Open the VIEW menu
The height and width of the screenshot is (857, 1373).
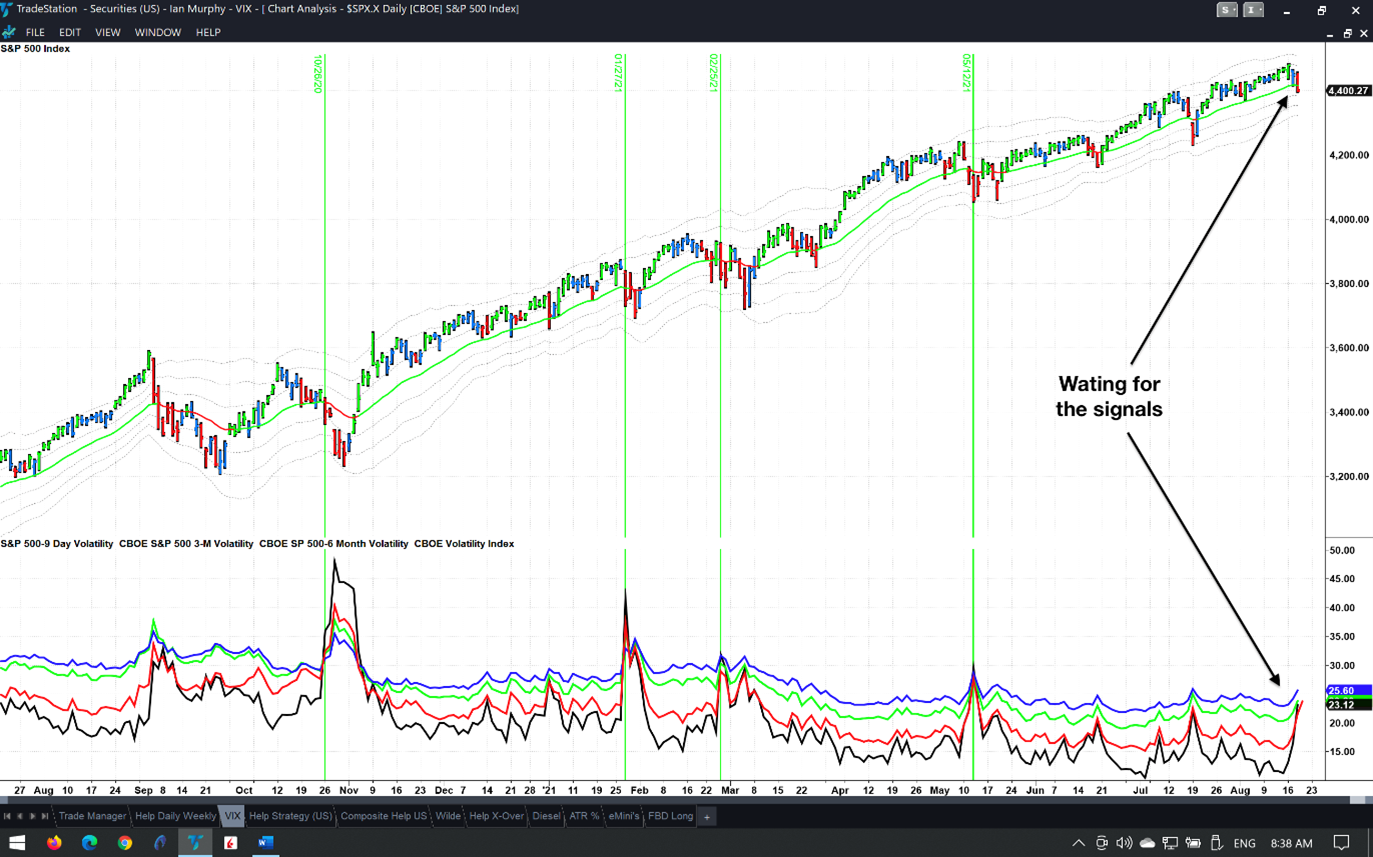(x=107, y=32)
